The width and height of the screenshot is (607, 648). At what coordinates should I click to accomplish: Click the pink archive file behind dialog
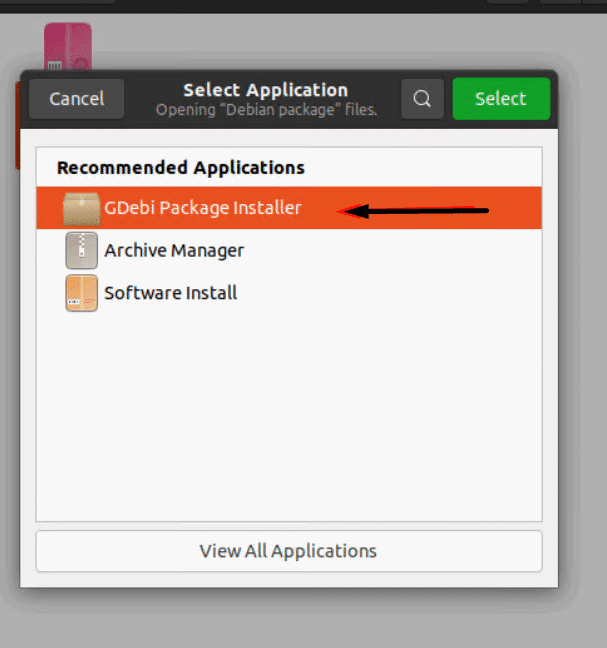[x=68, y=46]
